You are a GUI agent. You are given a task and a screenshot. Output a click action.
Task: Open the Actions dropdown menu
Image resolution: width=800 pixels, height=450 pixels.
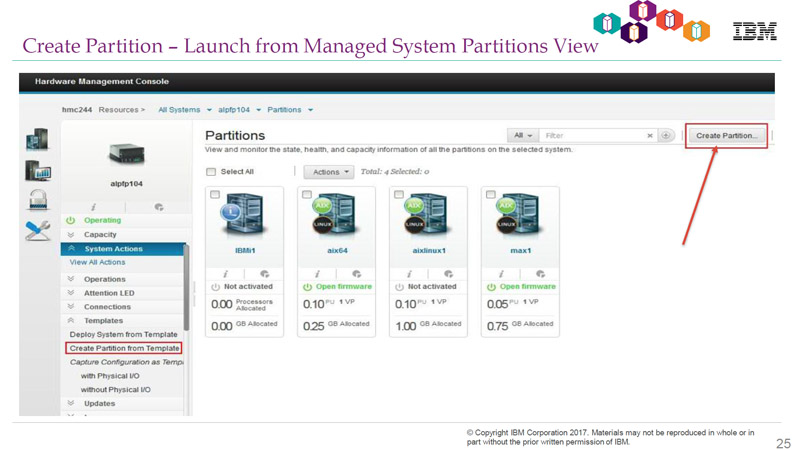(329, 172)
